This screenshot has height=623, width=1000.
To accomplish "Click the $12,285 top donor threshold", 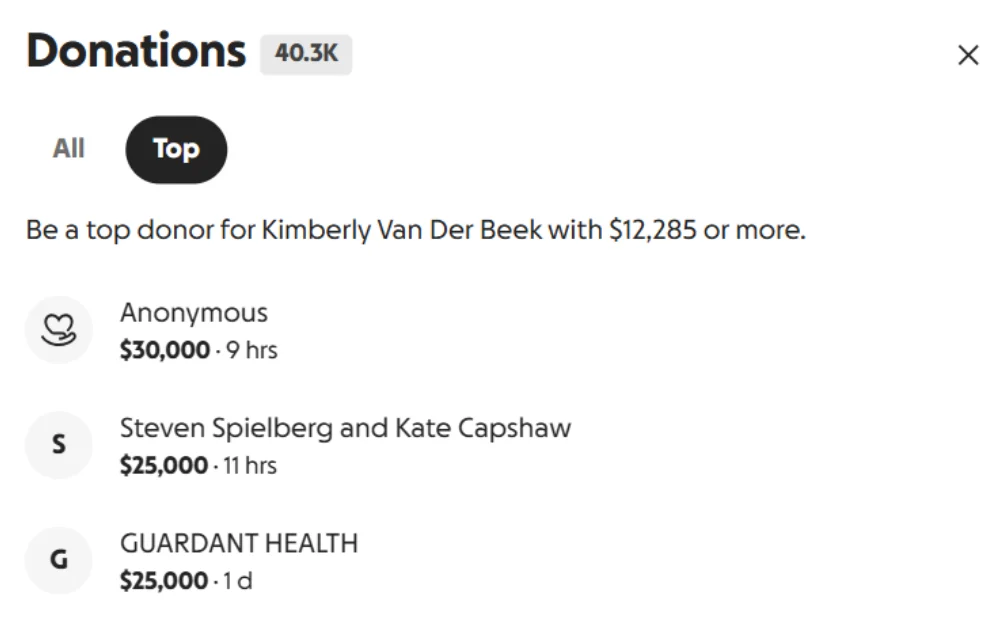I will tap(652, 231).
